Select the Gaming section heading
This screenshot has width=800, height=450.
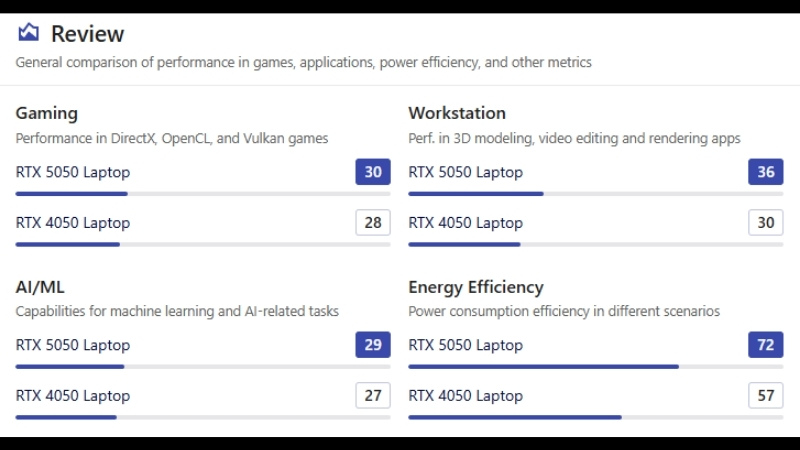click(46, 113)
